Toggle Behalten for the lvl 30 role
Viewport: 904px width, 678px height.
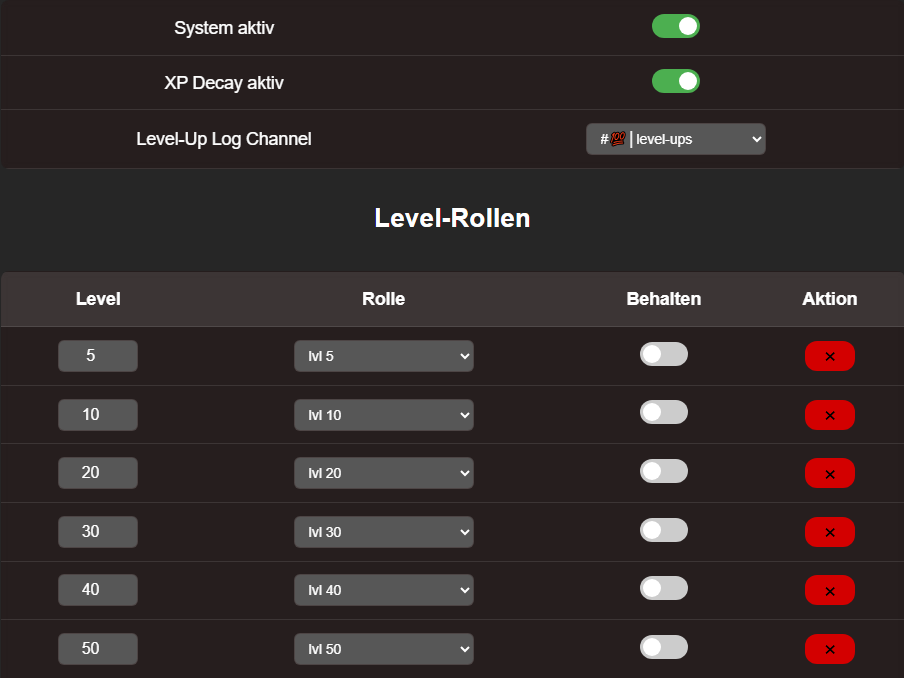(x=663, y=530)
